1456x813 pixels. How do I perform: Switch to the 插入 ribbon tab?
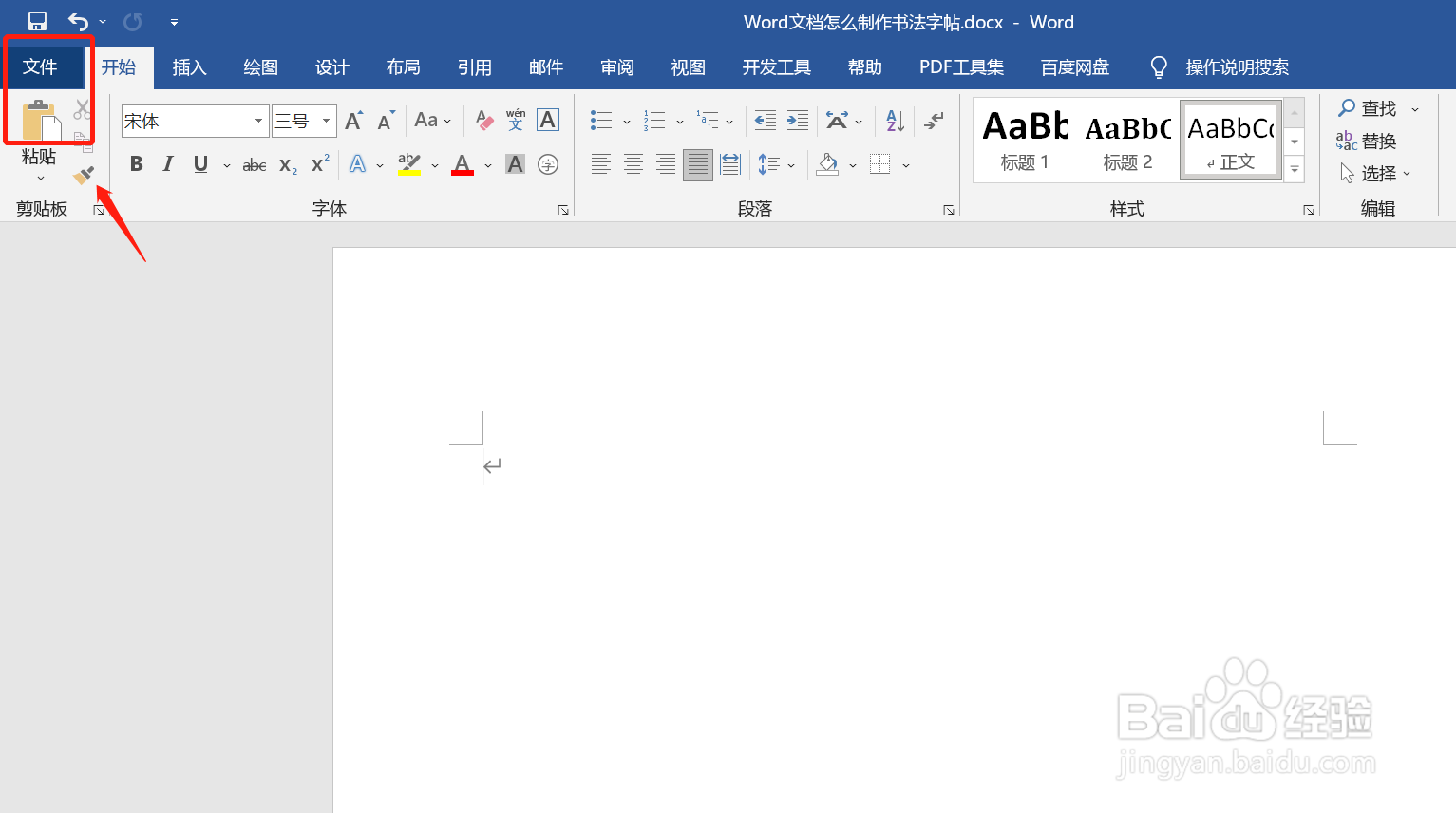[189, 67]
